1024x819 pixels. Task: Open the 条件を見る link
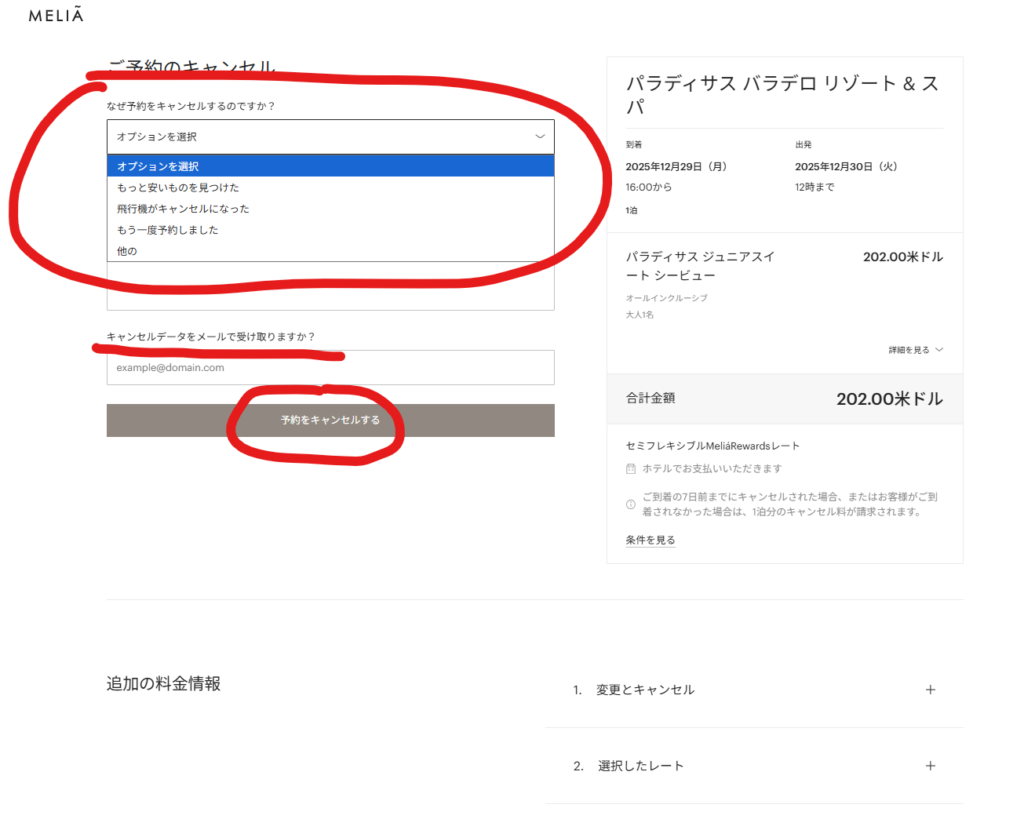(x=650, y=540)
